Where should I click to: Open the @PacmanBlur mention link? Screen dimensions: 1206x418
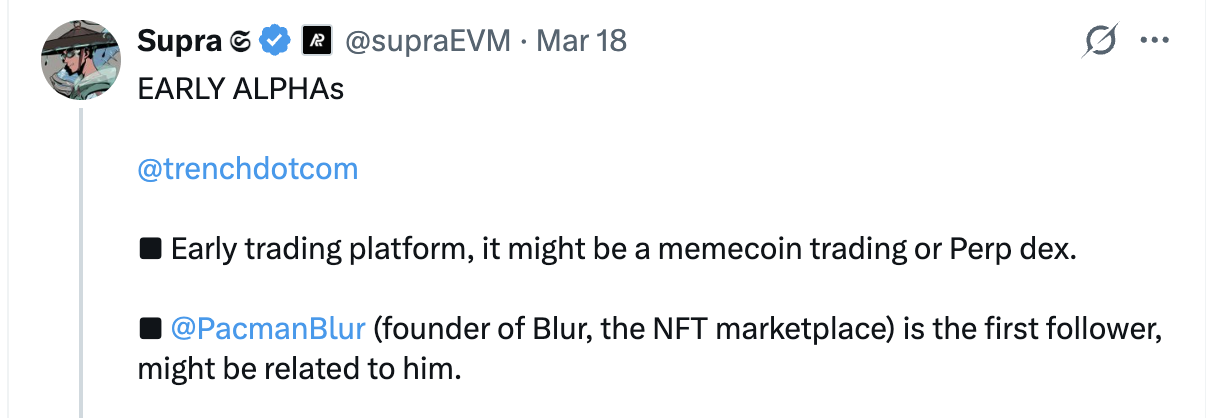270,328
